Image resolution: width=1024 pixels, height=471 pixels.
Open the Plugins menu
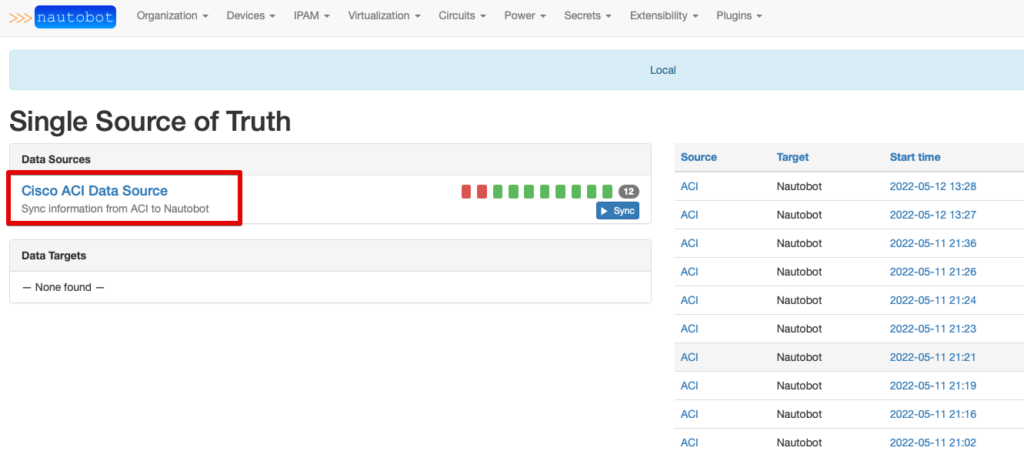pyautogui.click(x=739, y=16)
